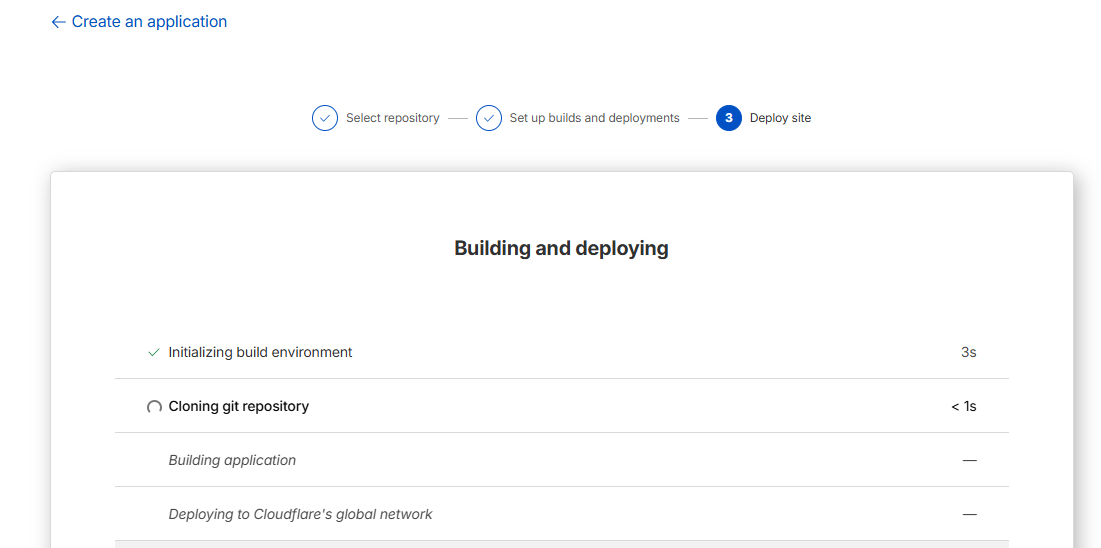The height and width of the screenshot is (548, 1101).
Task: Click the < 1s duration value
Action: point(963,406)
